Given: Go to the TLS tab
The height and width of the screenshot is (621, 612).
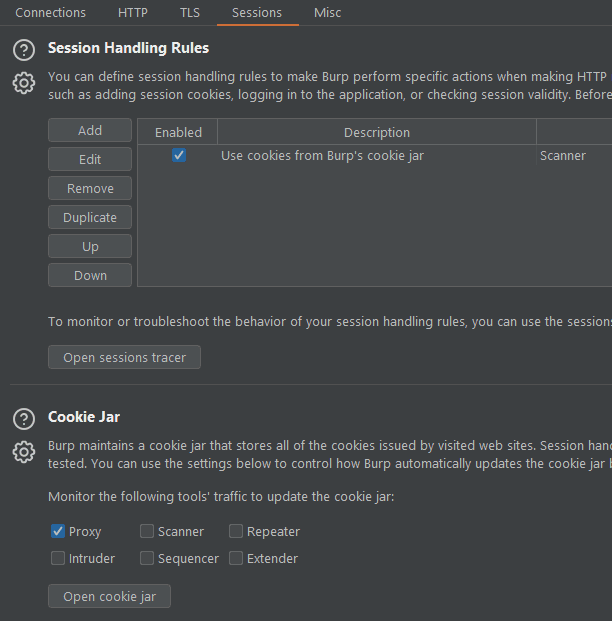Looking at the screenshot, I should [x=190, y=13].
